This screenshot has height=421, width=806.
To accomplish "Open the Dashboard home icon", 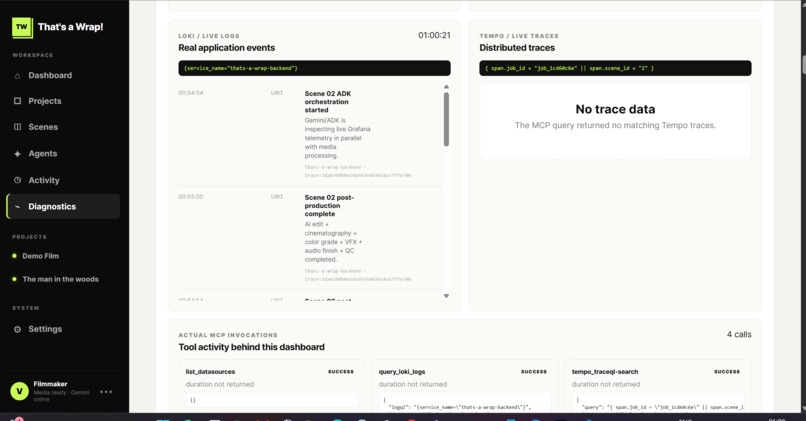I will [17, 76].
